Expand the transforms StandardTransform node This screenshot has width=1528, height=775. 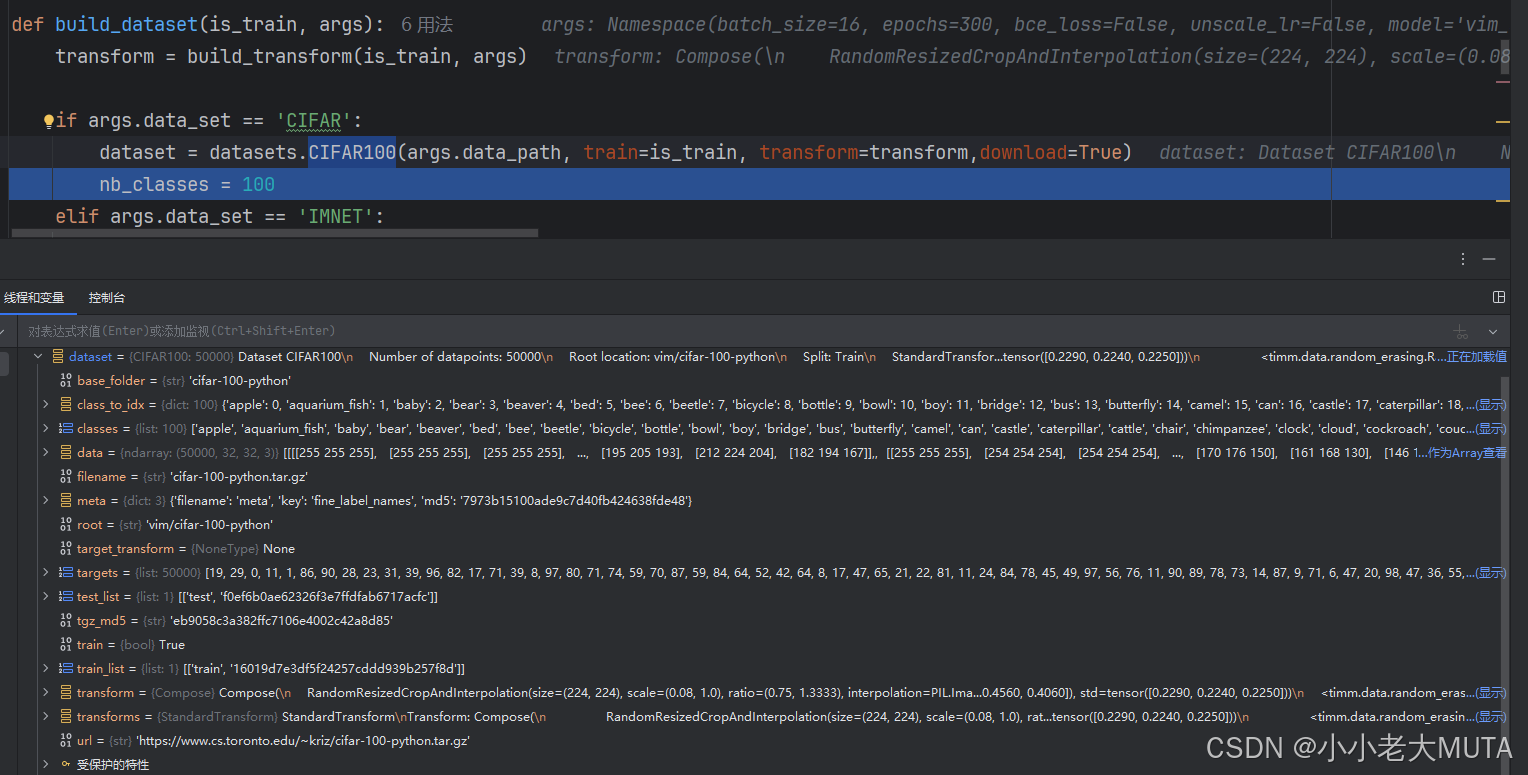point(46,716)
